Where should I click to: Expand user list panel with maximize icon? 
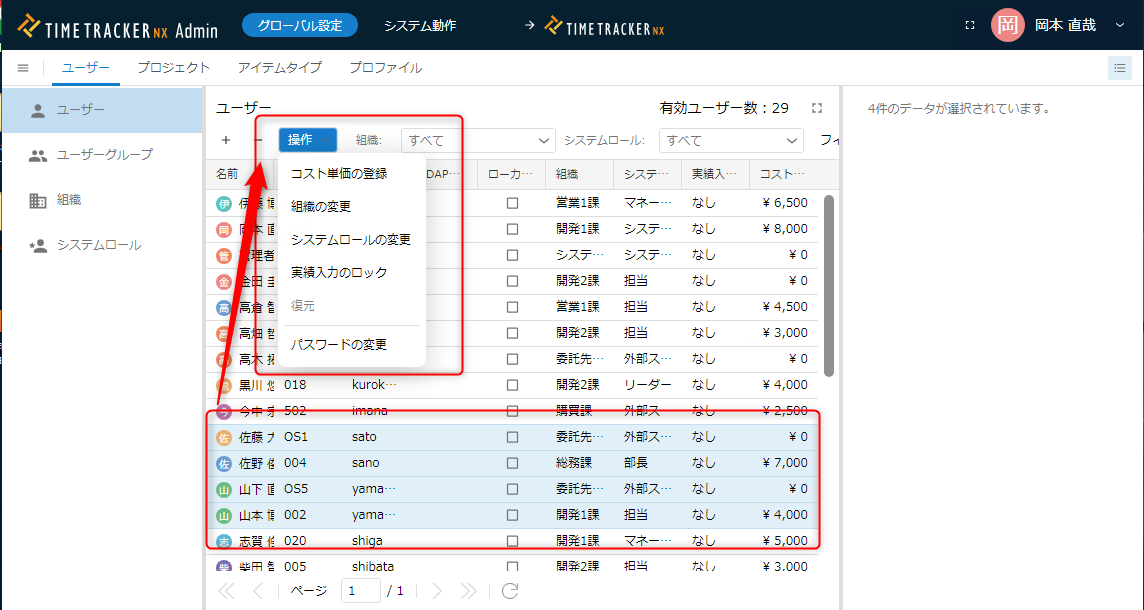pos(817,108)
